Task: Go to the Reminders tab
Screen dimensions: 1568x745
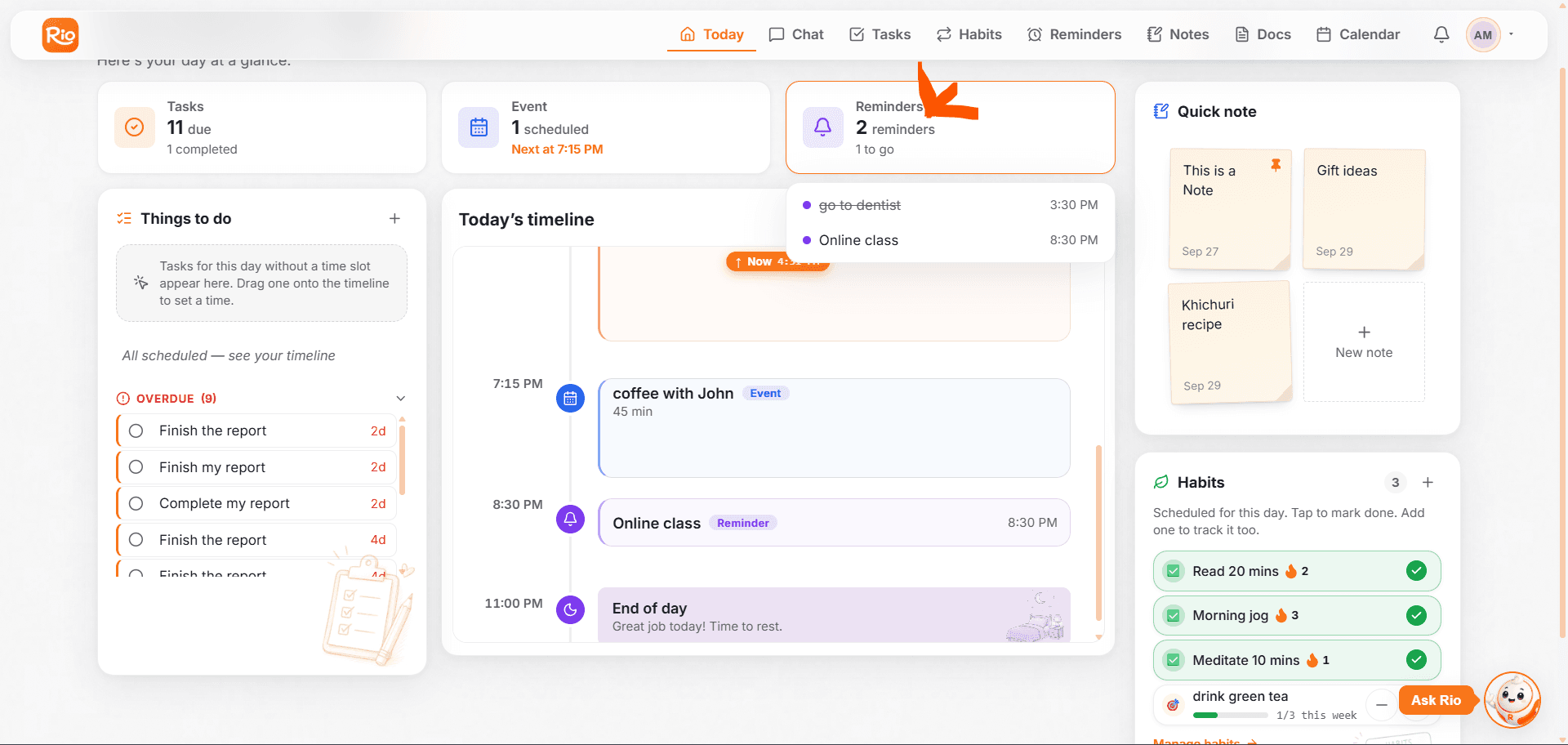Action: (x=1075, y=34)
